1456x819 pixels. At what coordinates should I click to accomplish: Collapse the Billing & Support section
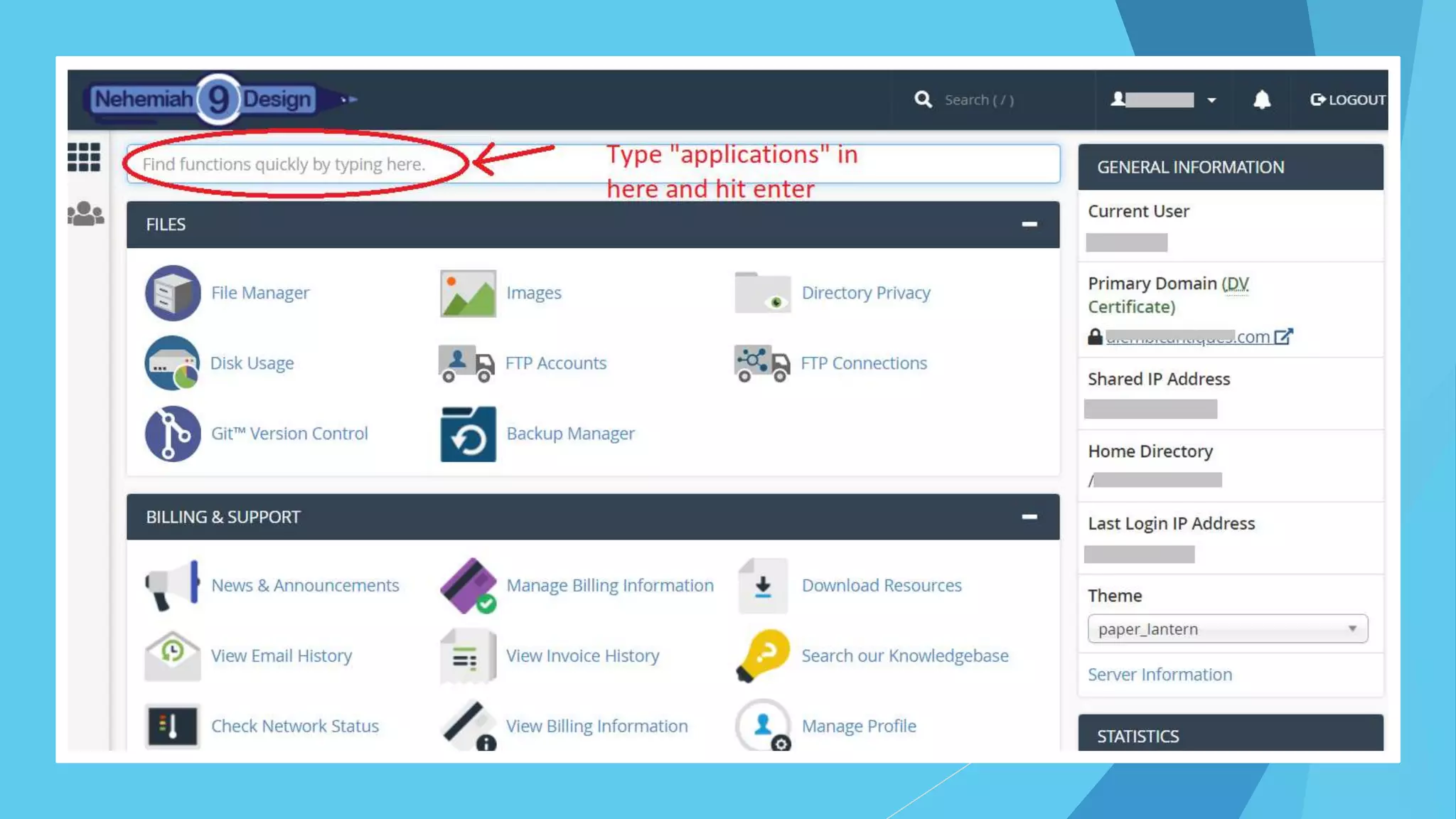[x=1029, y=517]
